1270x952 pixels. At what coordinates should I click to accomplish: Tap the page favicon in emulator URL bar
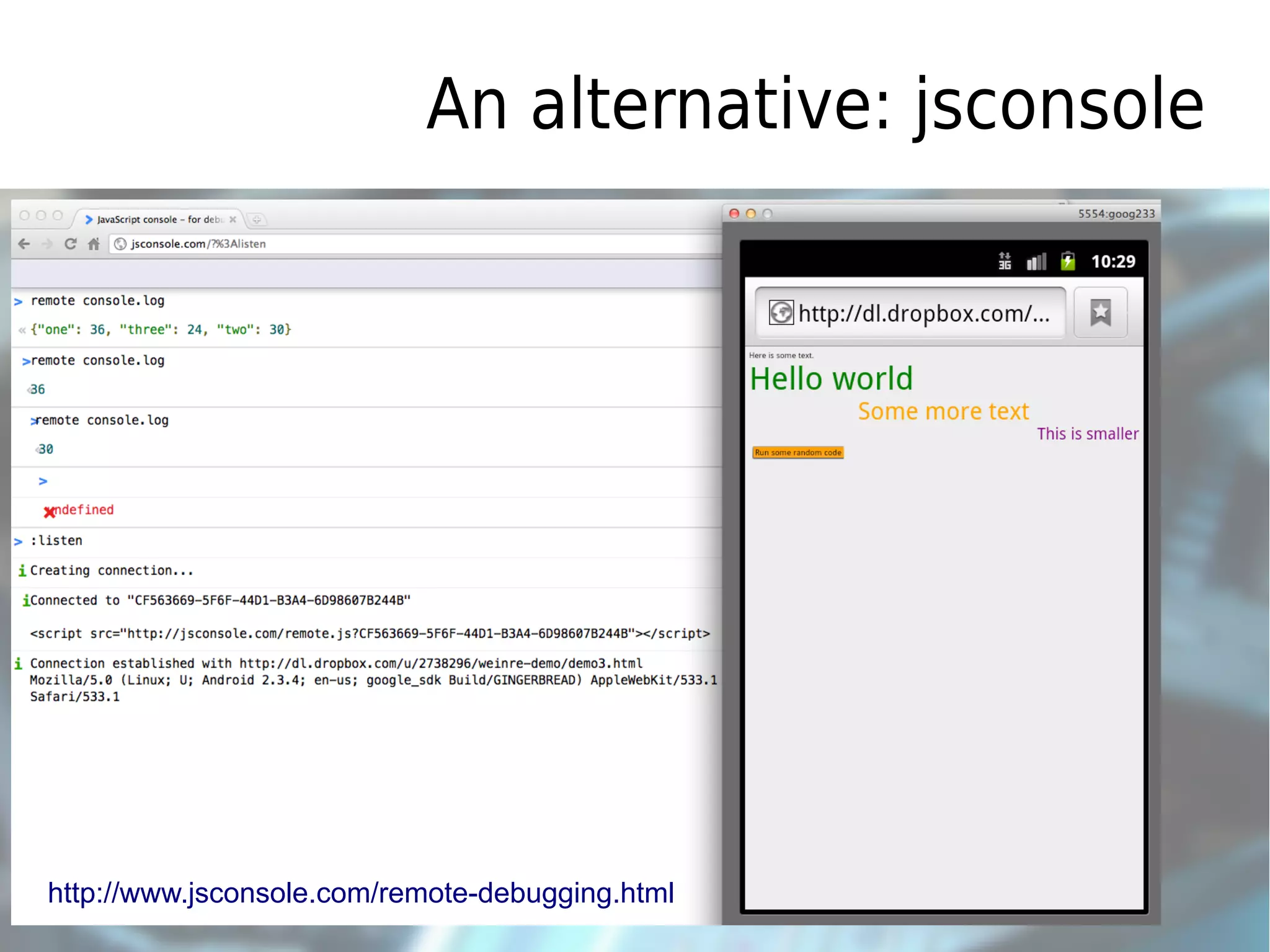pos(781,313)
